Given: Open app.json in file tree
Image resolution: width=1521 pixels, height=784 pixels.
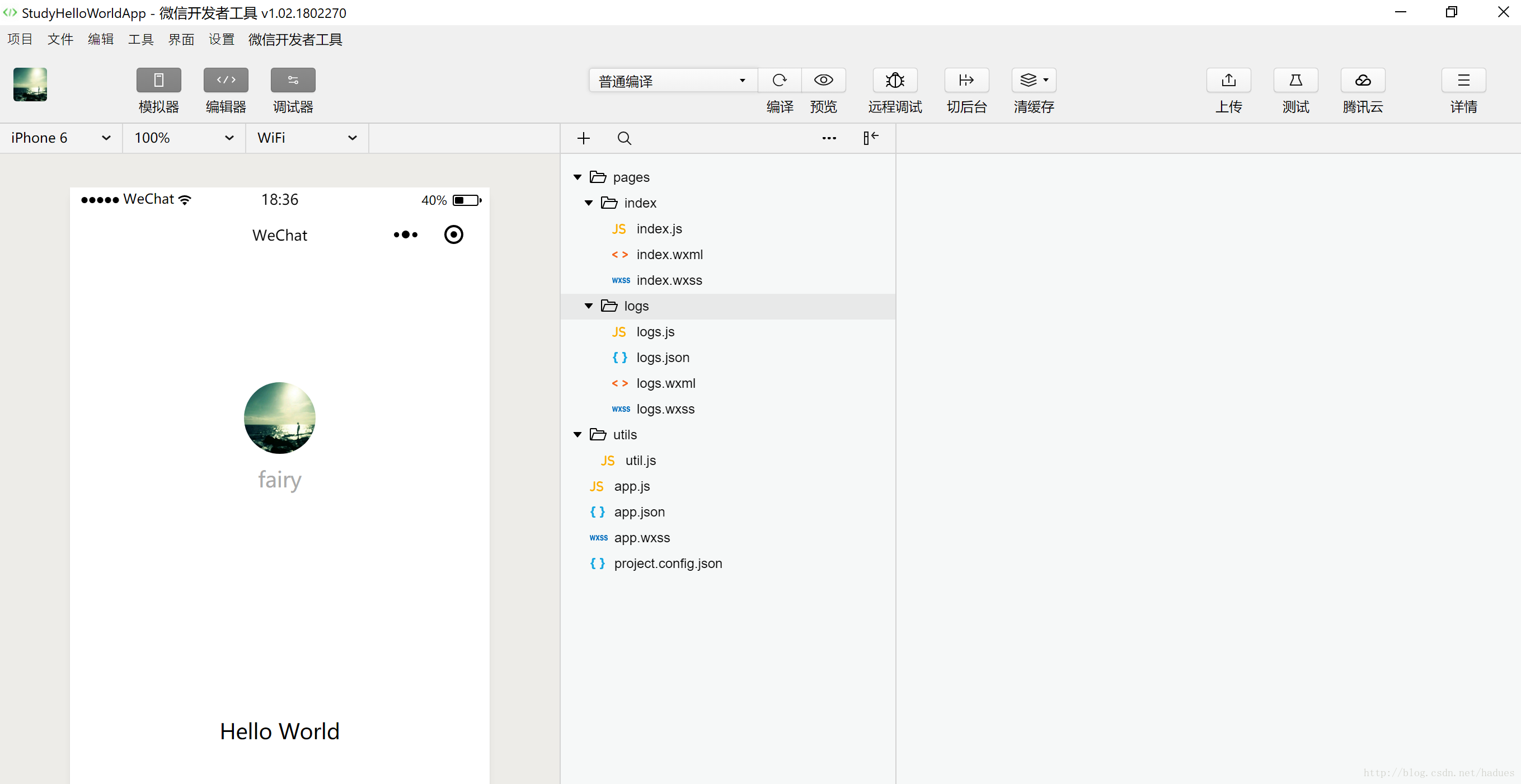Looking at the screenshot, I should [639, 512].
